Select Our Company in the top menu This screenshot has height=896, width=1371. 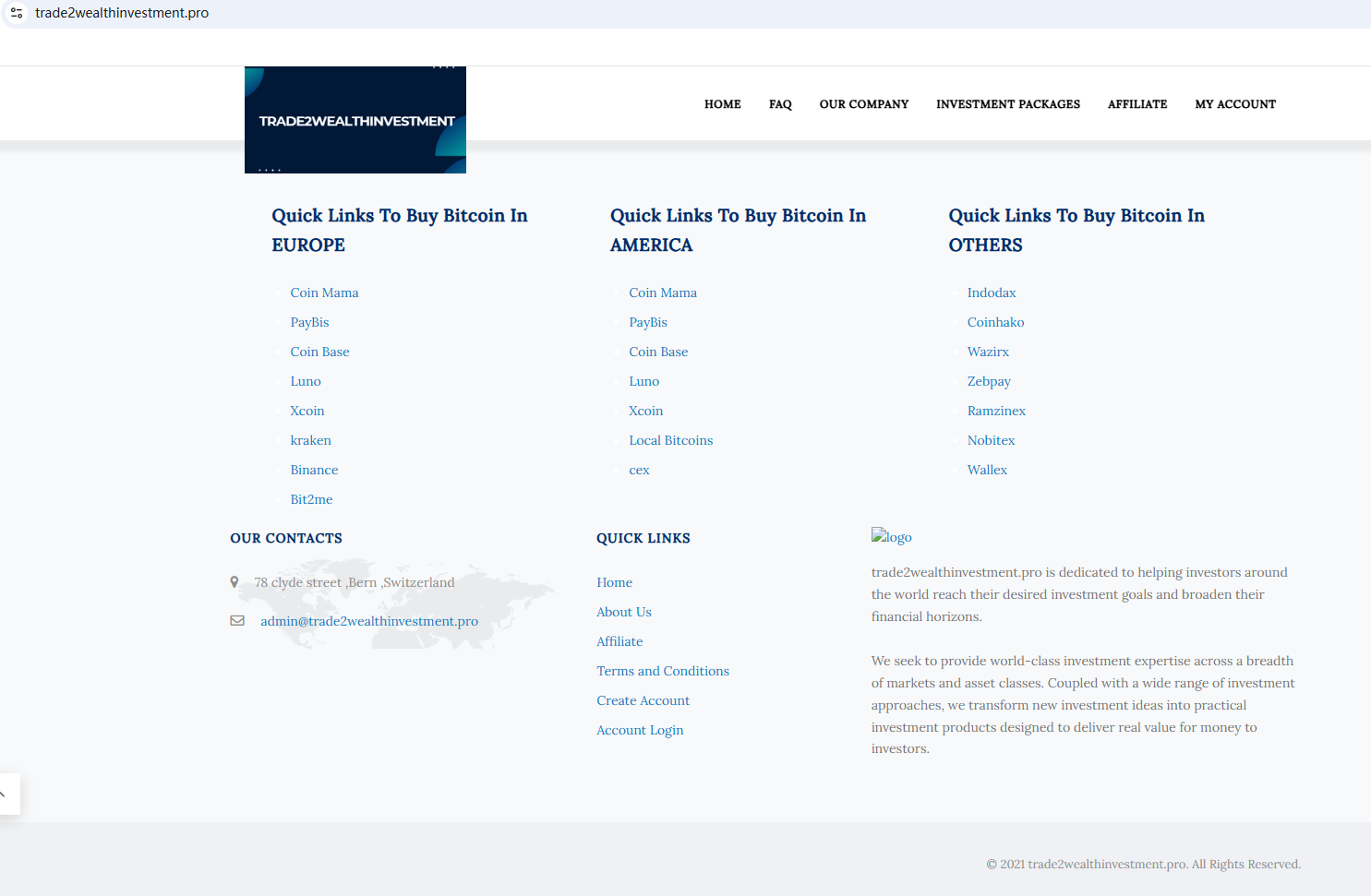point(863,104)
